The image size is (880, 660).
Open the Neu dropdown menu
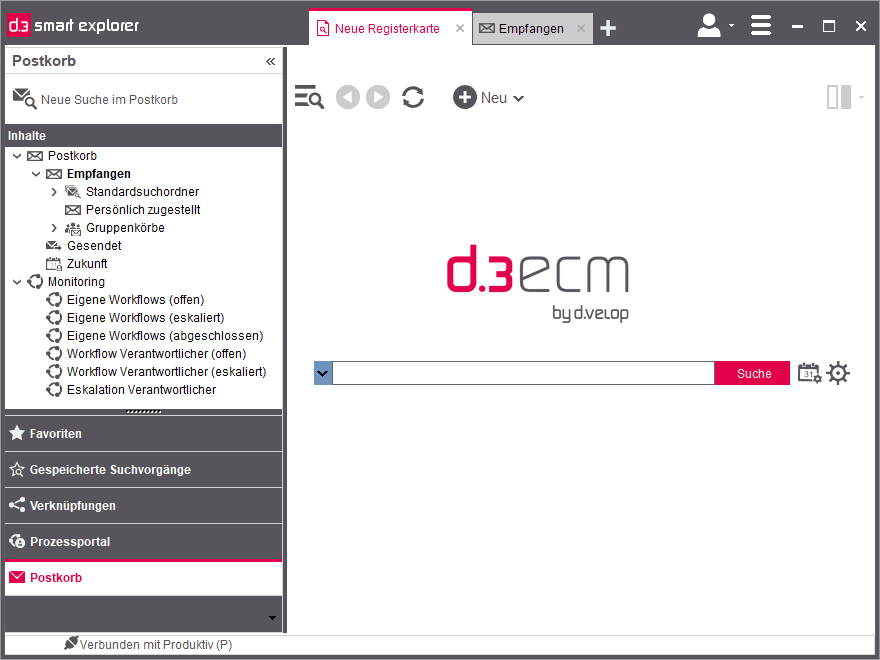(x=489, y=97)
